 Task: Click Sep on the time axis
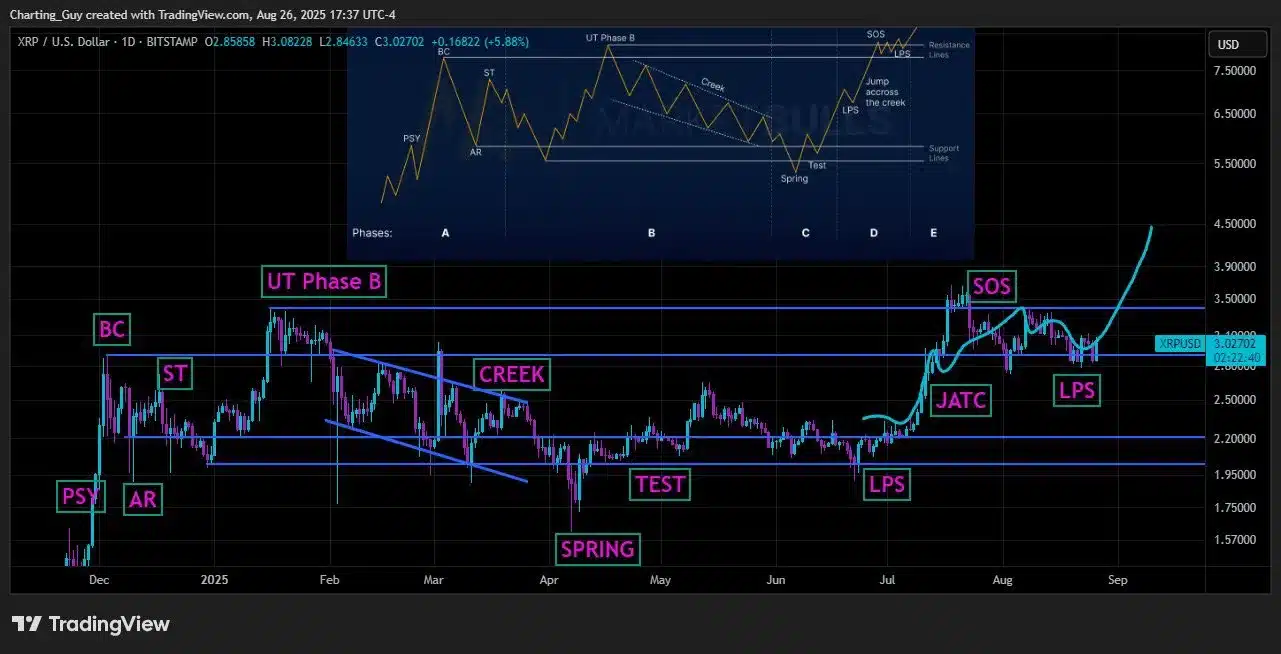point(1117,579)
